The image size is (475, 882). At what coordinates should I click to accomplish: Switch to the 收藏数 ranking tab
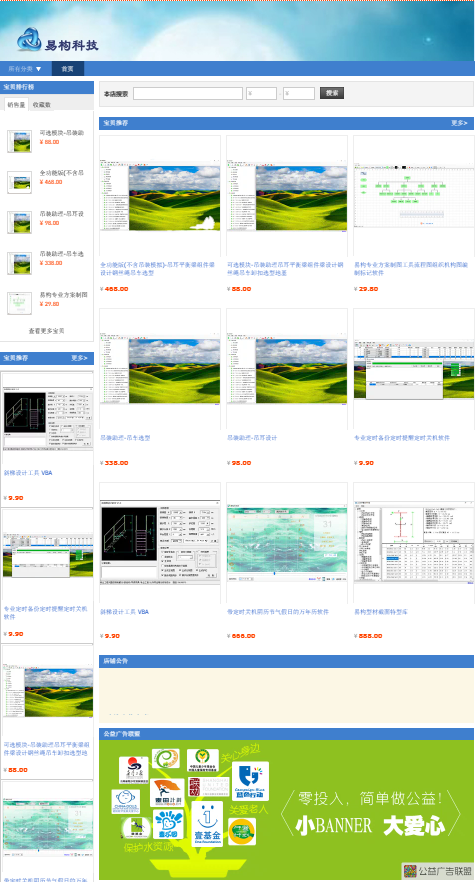tap(42, 105)
